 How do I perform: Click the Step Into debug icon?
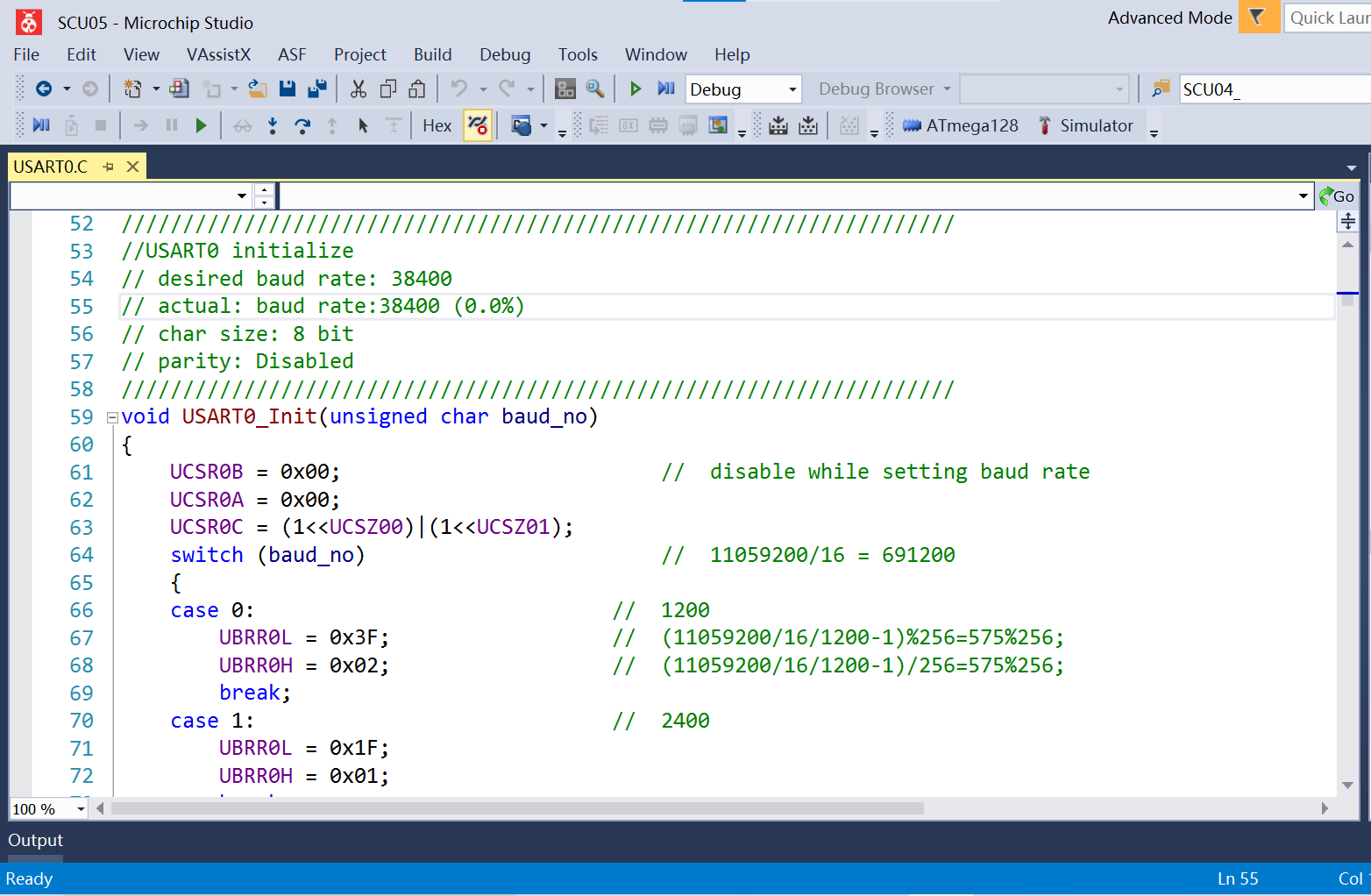(272, 125)
